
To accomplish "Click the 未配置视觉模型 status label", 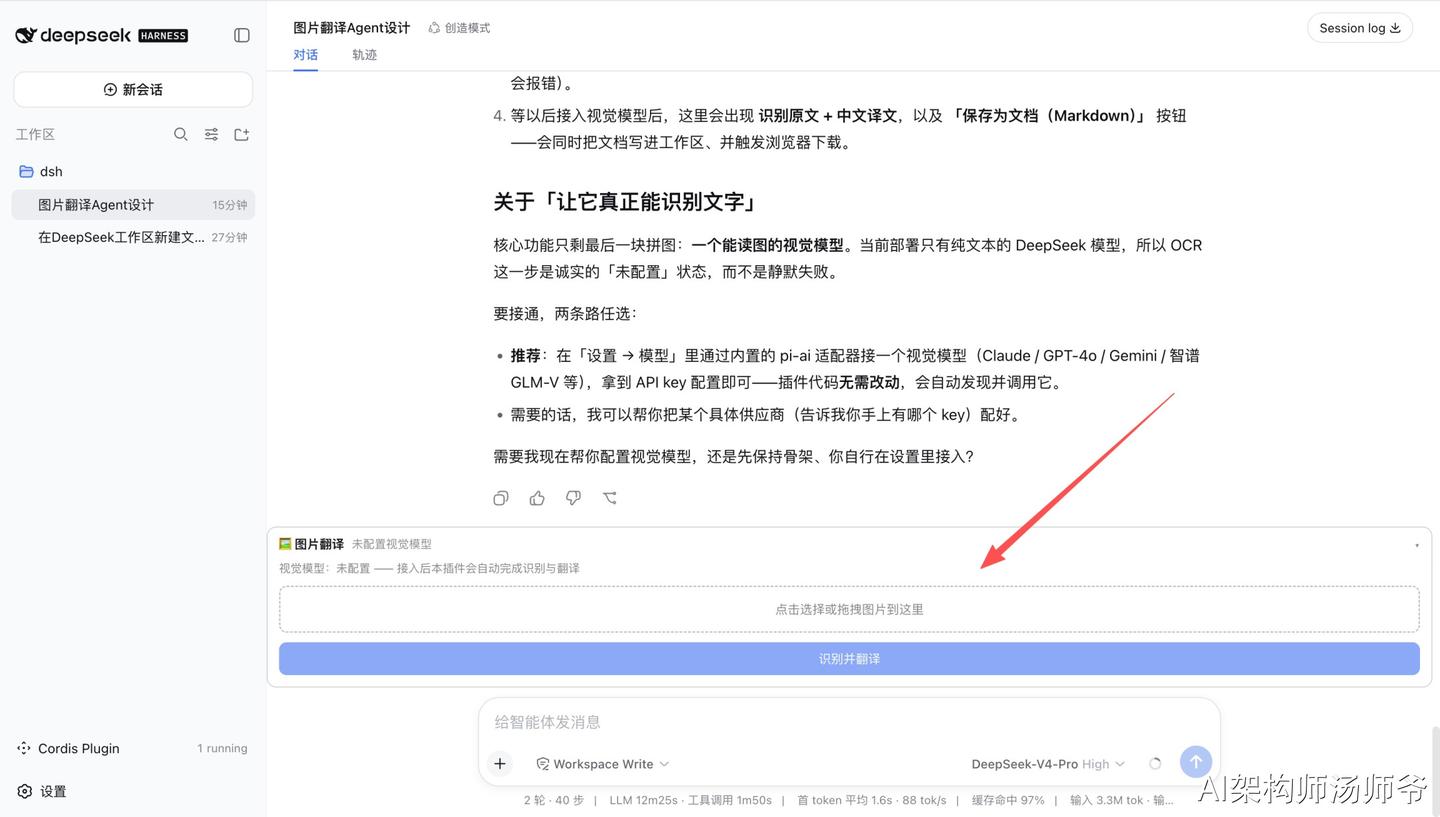I will [392, 544].
